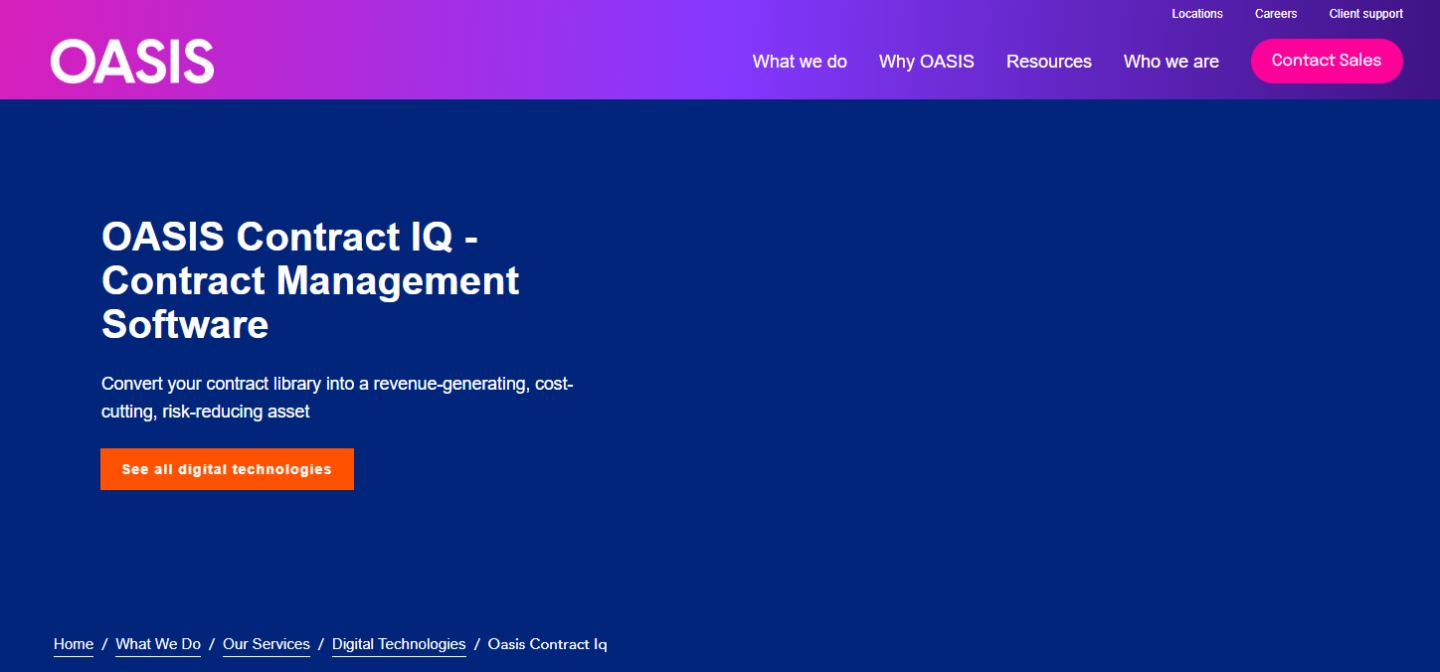The image size is (1440, 672).
Task: Open the Locations link
Action: pos(1197,14)
